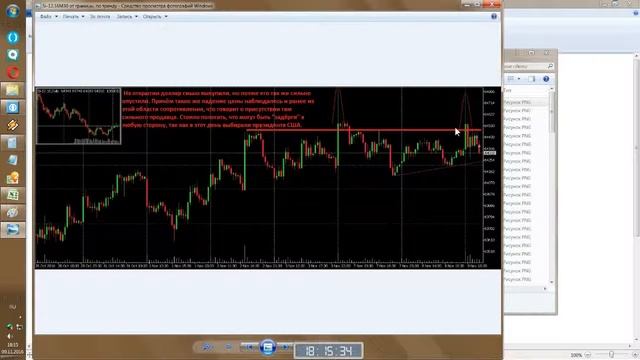The height and width of the screenshot is (360, 640).
Task: Open the Печать menu in Photo Viewer
Action: (71, 17)
